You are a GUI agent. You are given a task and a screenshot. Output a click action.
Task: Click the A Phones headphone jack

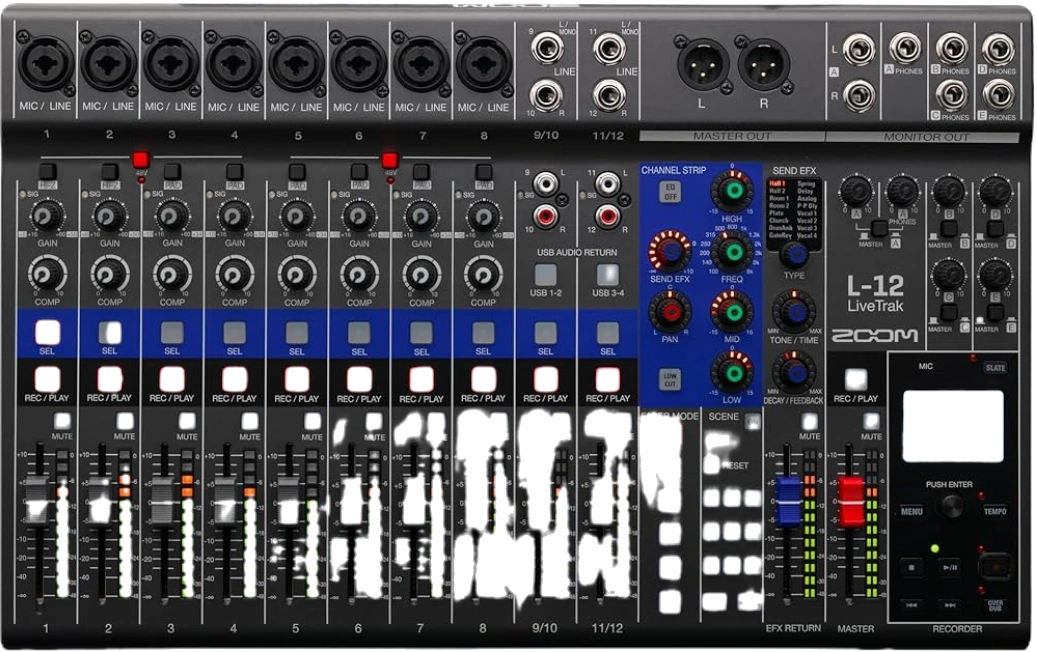point(905,48)
